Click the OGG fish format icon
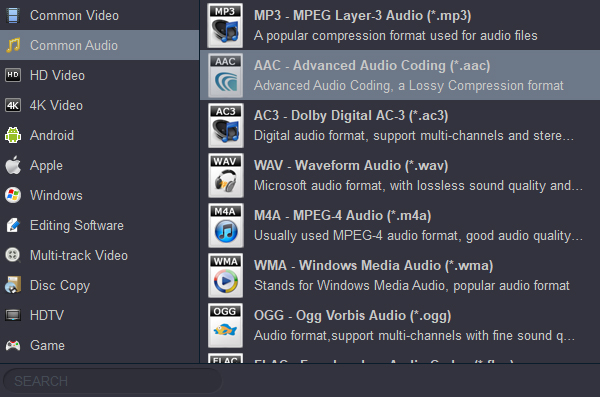The height and width of the screenshot is (397, 600). point(225,325)
